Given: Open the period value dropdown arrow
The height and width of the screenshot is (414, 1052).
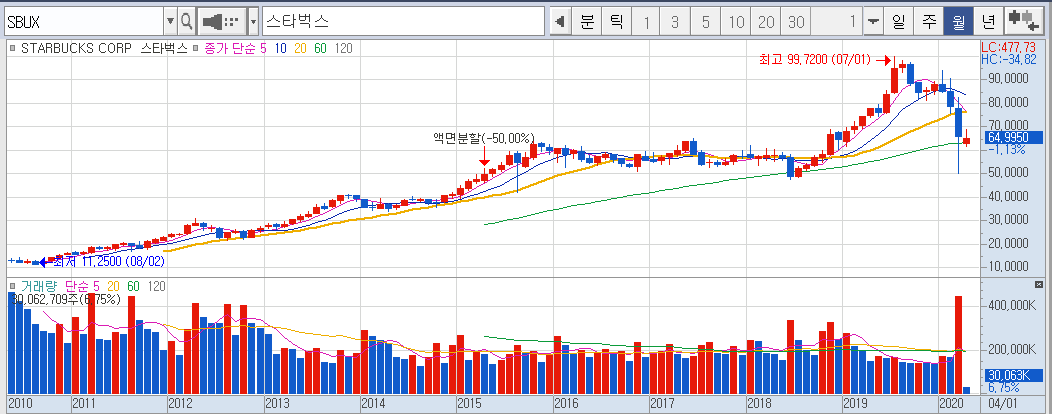Looking at the screenshot, I should coord(872,21).
